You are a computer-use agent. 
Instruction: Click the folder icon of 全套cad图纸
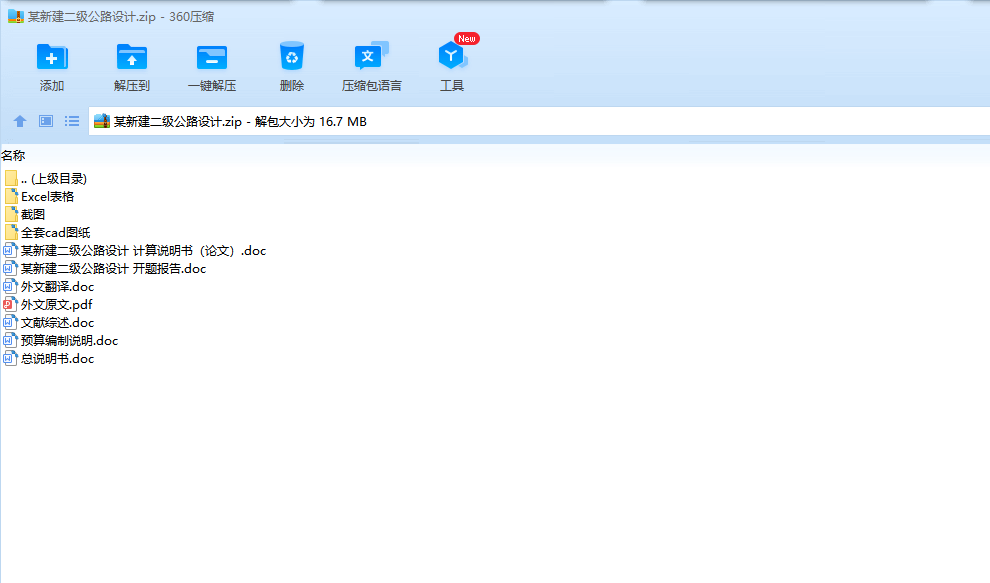pyautogui.click(x=11, y=232)
